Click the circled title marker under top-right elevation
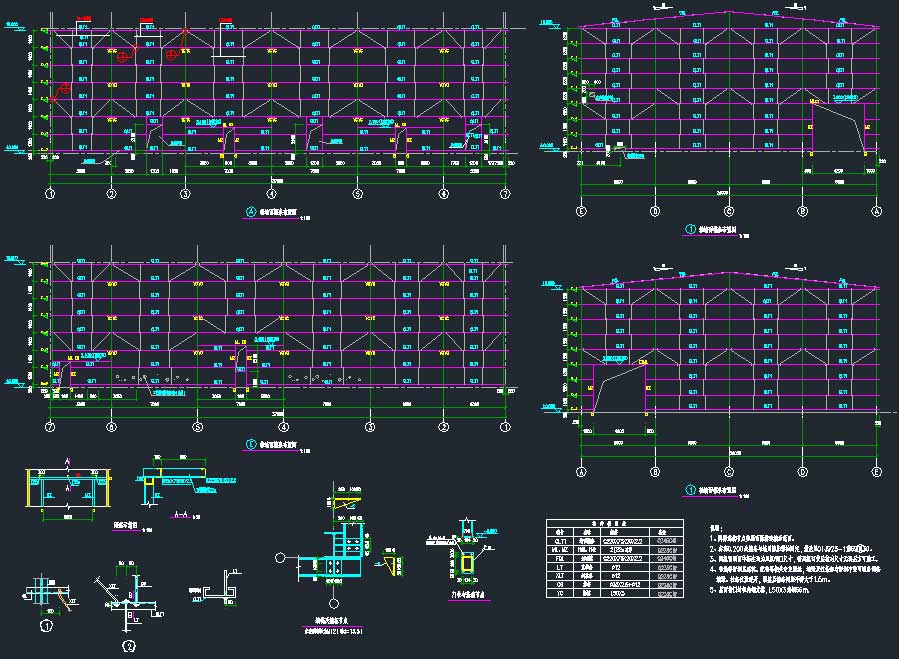 pyautogui.click(x=690, y=229)
